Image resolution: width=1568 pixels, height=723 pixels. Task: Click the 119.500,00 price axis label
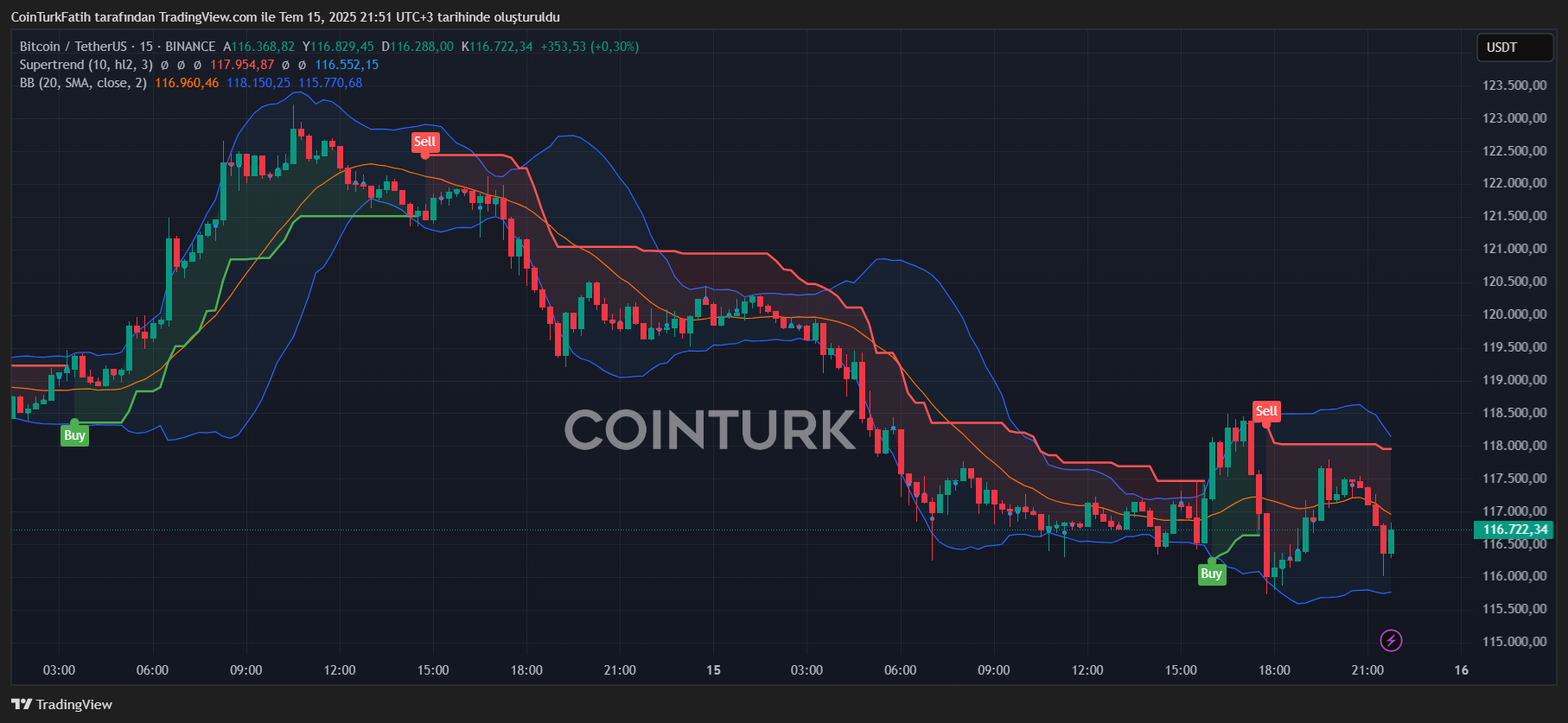click(x=1514, y=347)
